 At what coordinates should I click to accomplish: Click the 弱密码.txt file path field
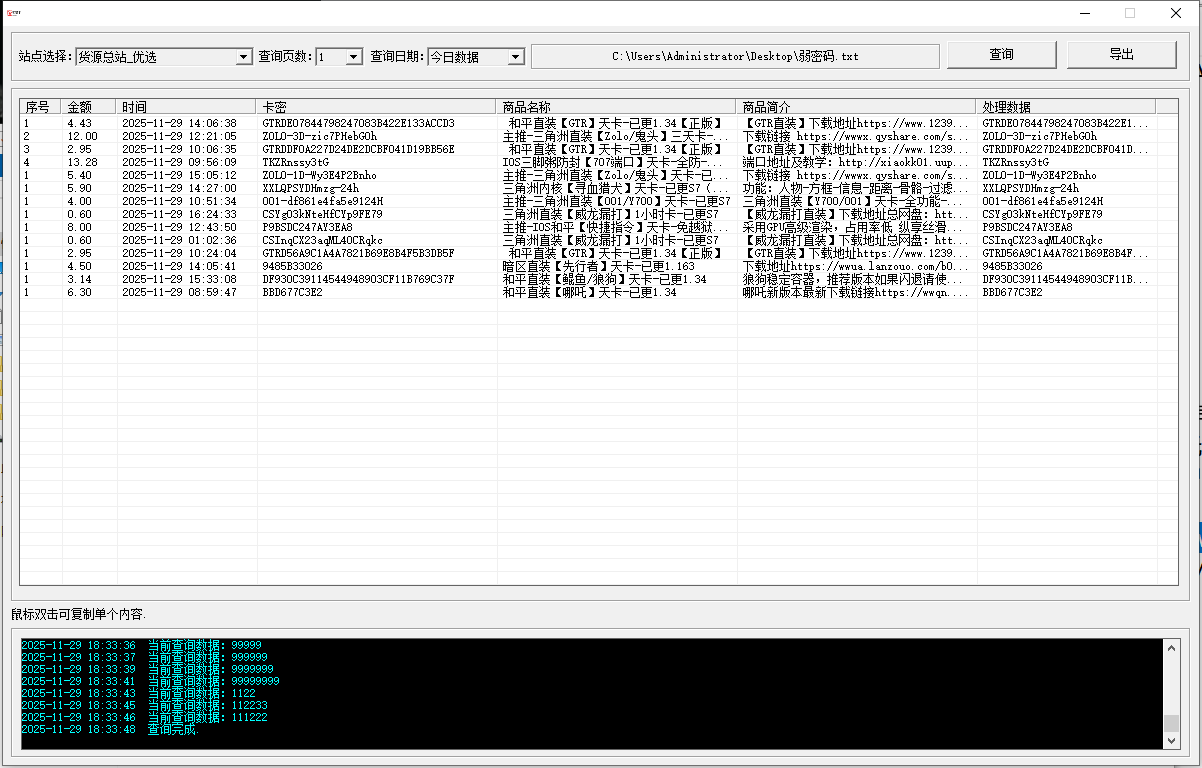point(735,56)
